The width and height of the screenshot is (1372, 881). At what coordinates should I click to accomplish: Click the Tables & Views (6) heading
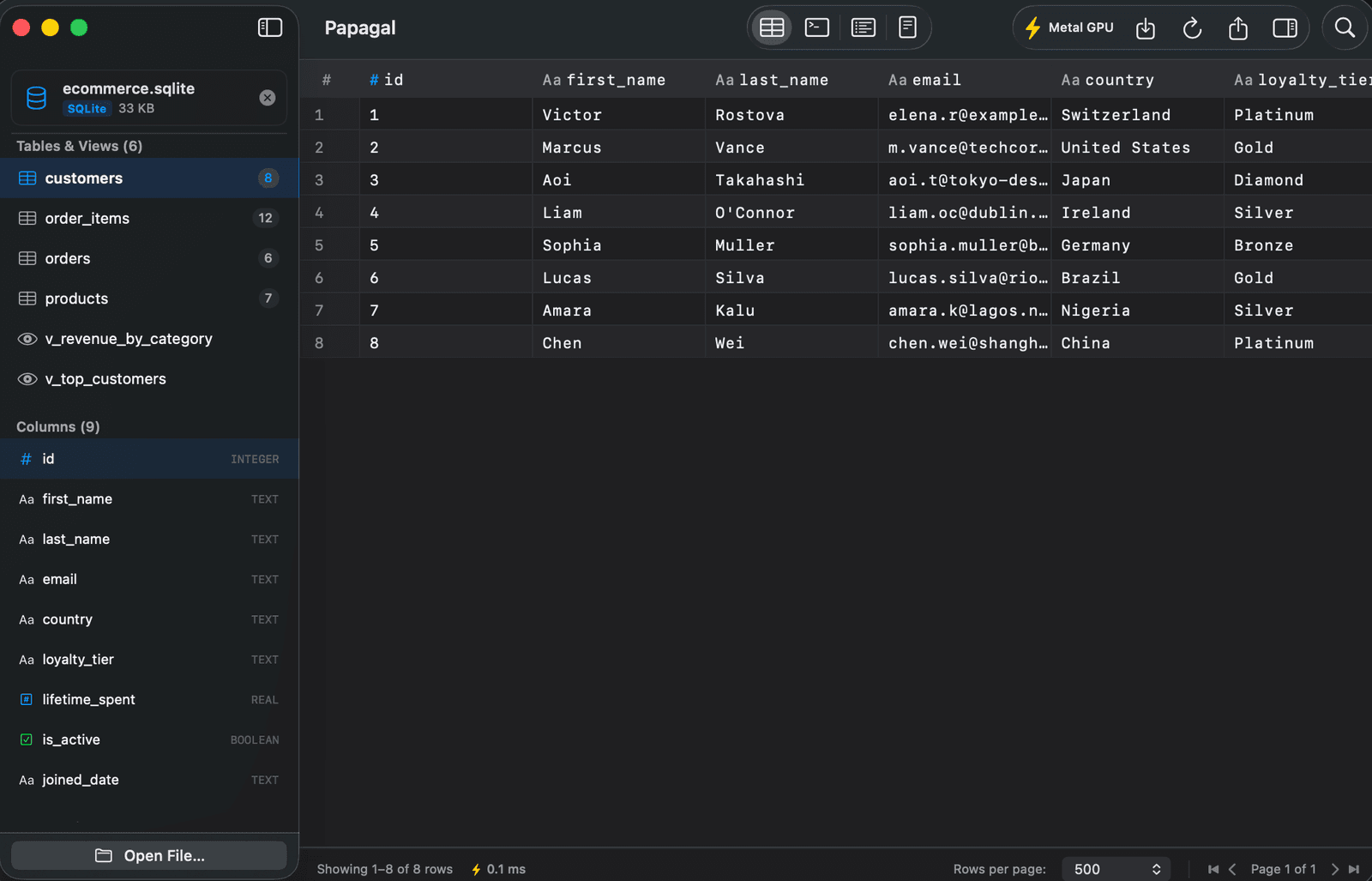[79, 146]
